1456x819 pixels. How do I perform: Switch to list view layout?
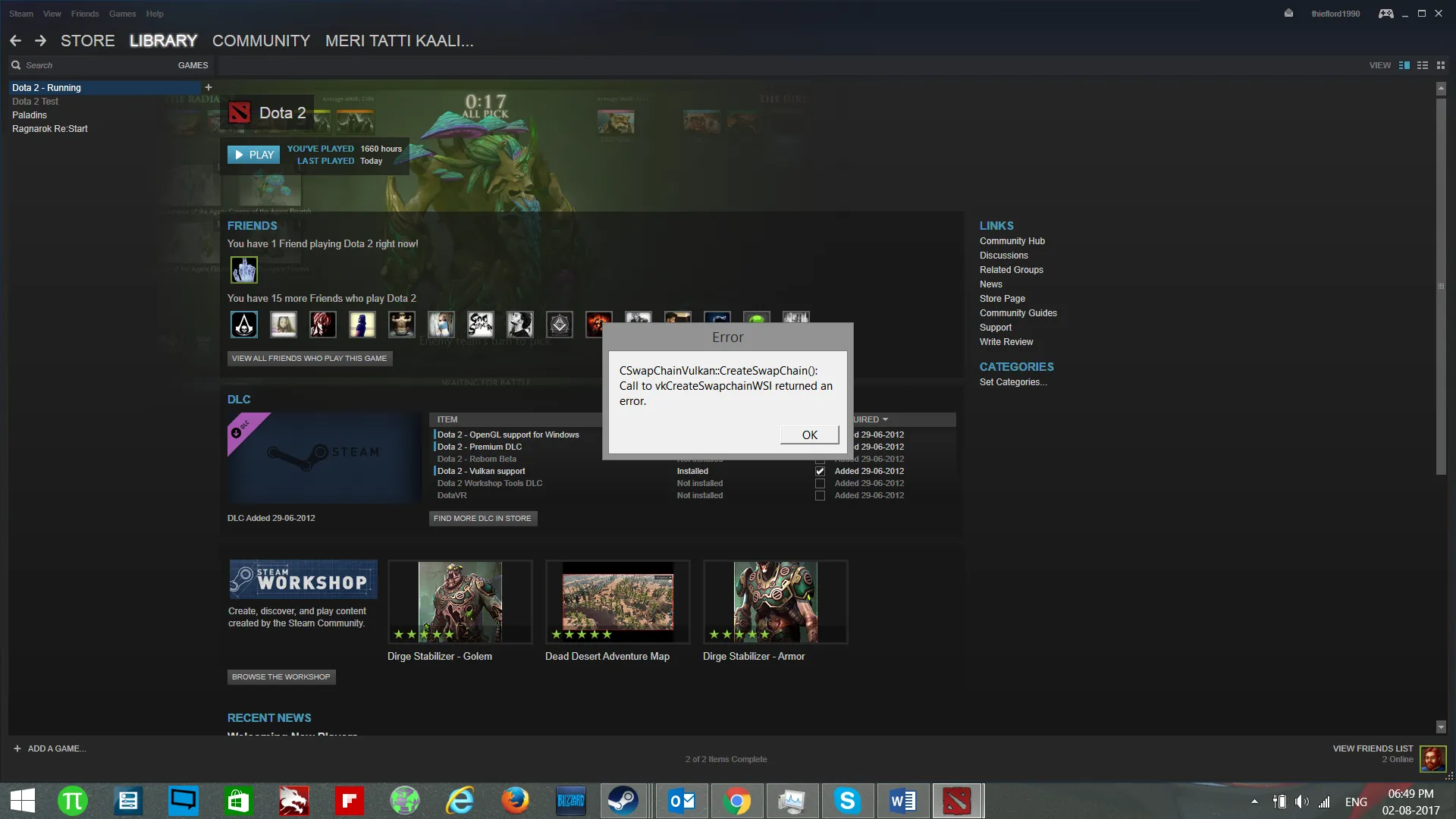pyautogui.click(x=1423, y=65)
